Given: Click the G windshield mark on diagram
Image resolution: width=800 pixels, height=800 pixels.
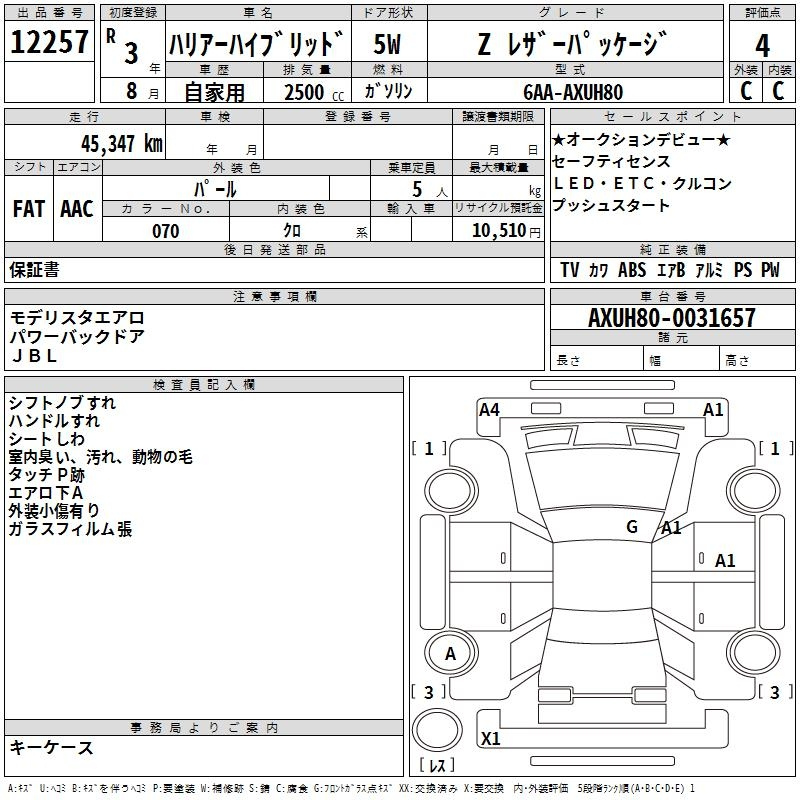Looking at the screenshot, I should tap(632, 527).
